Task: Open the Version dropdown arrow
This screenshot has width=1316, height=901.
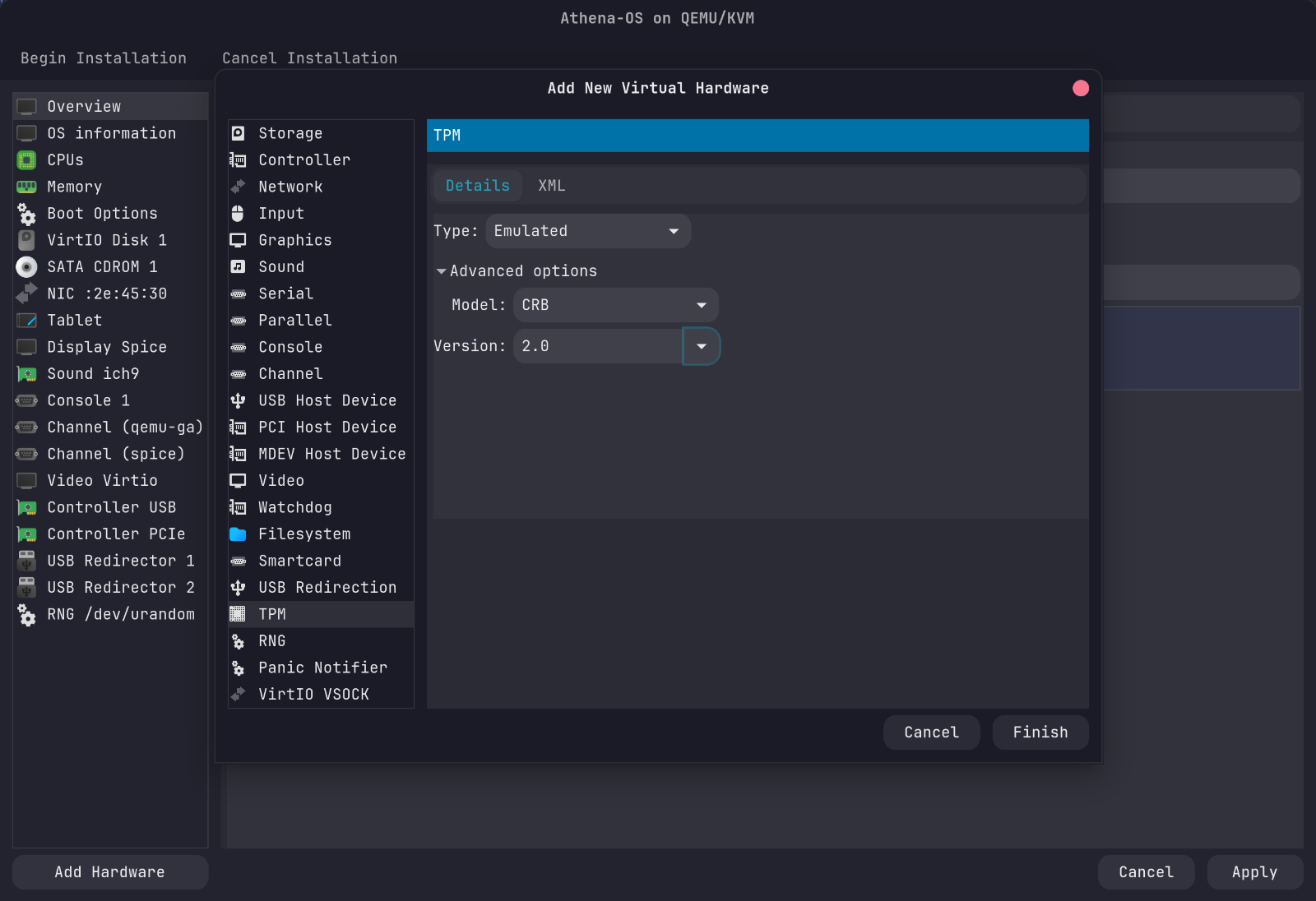Action: tap(702, 346)
